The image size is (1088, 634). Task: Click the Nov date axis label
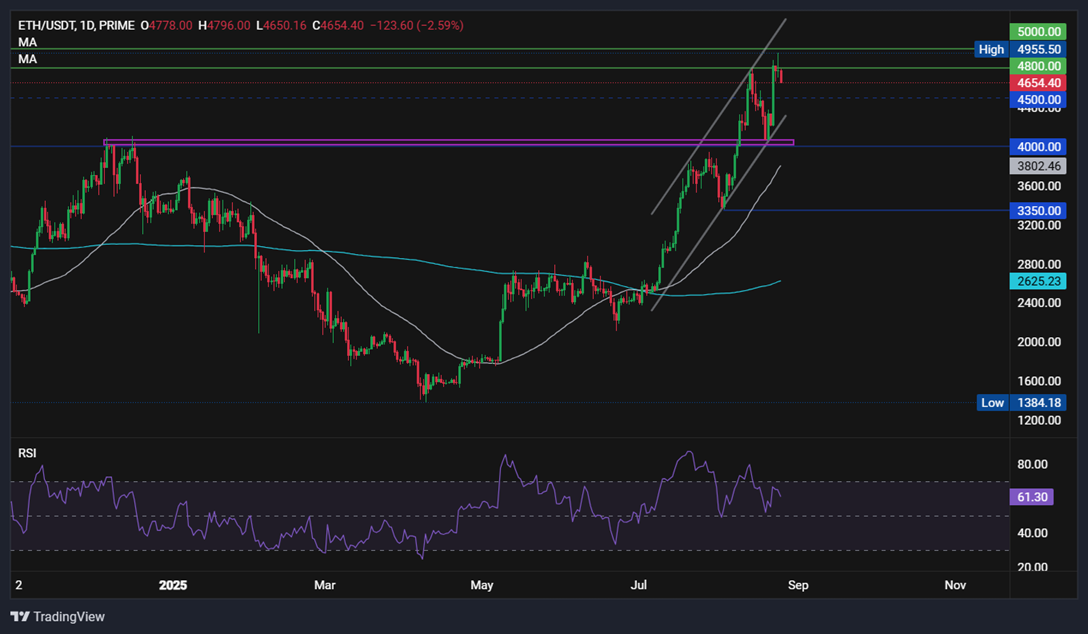(x=955, y=585)
